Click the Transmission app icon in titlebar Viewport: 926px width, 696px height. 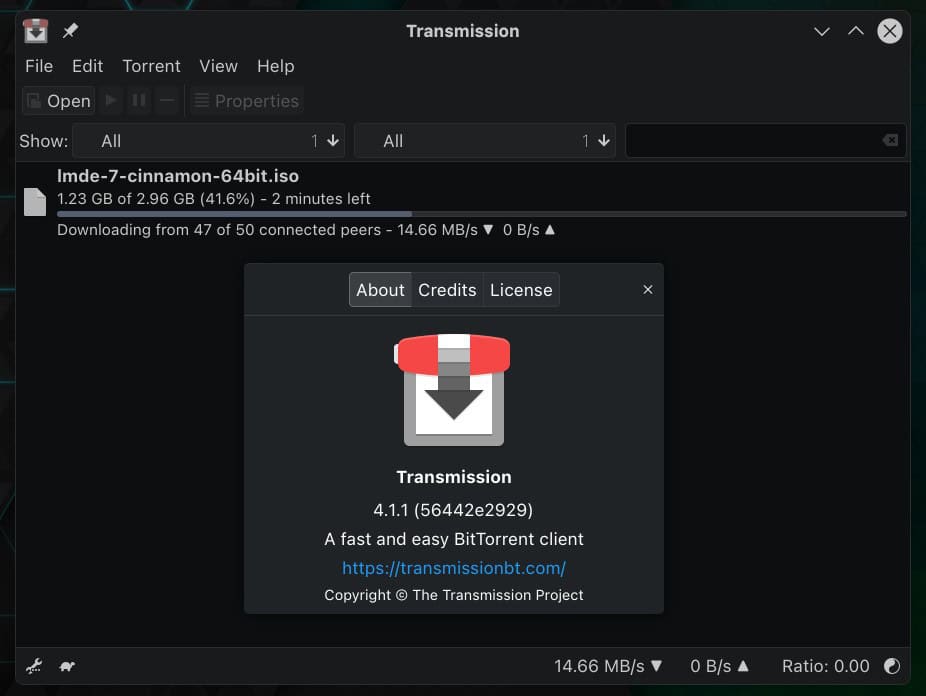[36, 30]
